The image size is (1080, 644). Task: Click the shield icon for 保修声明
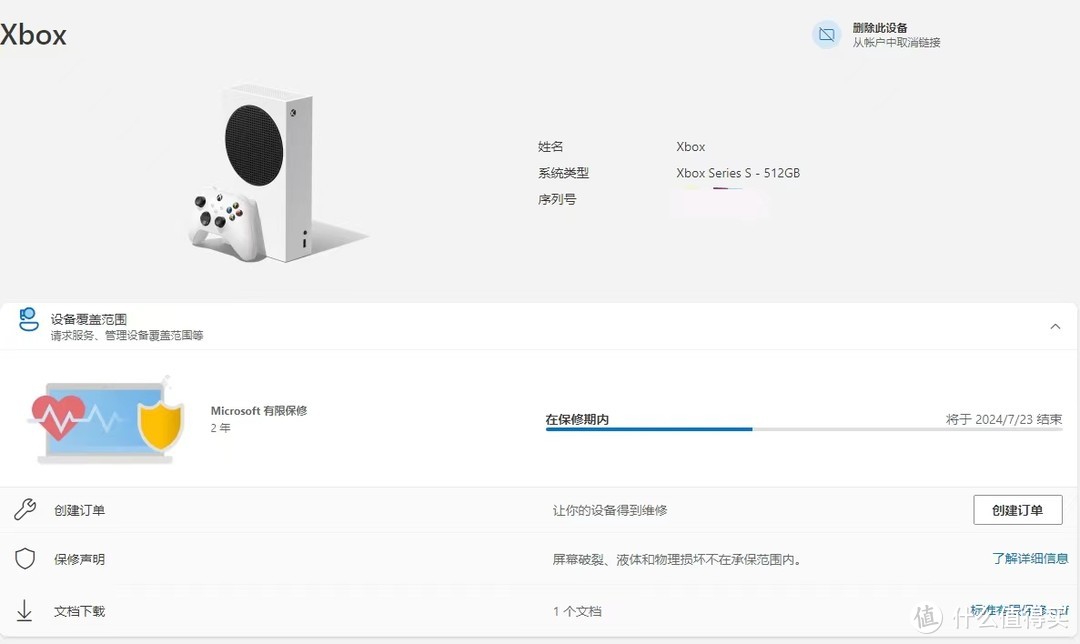coord(25,559)
